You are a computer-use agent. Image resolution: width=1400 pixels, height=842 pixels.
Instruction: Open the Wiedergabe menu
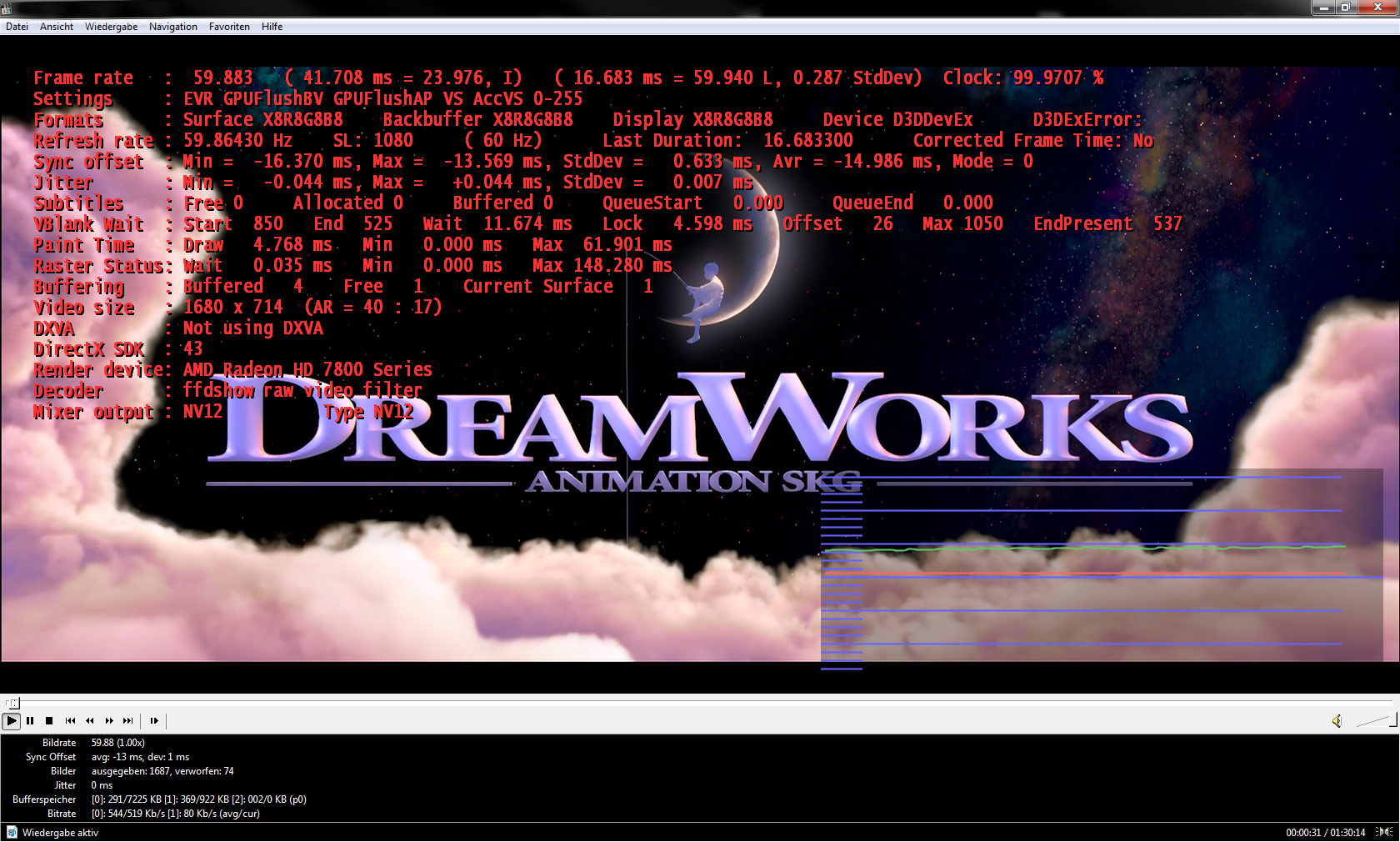point(111,27)
